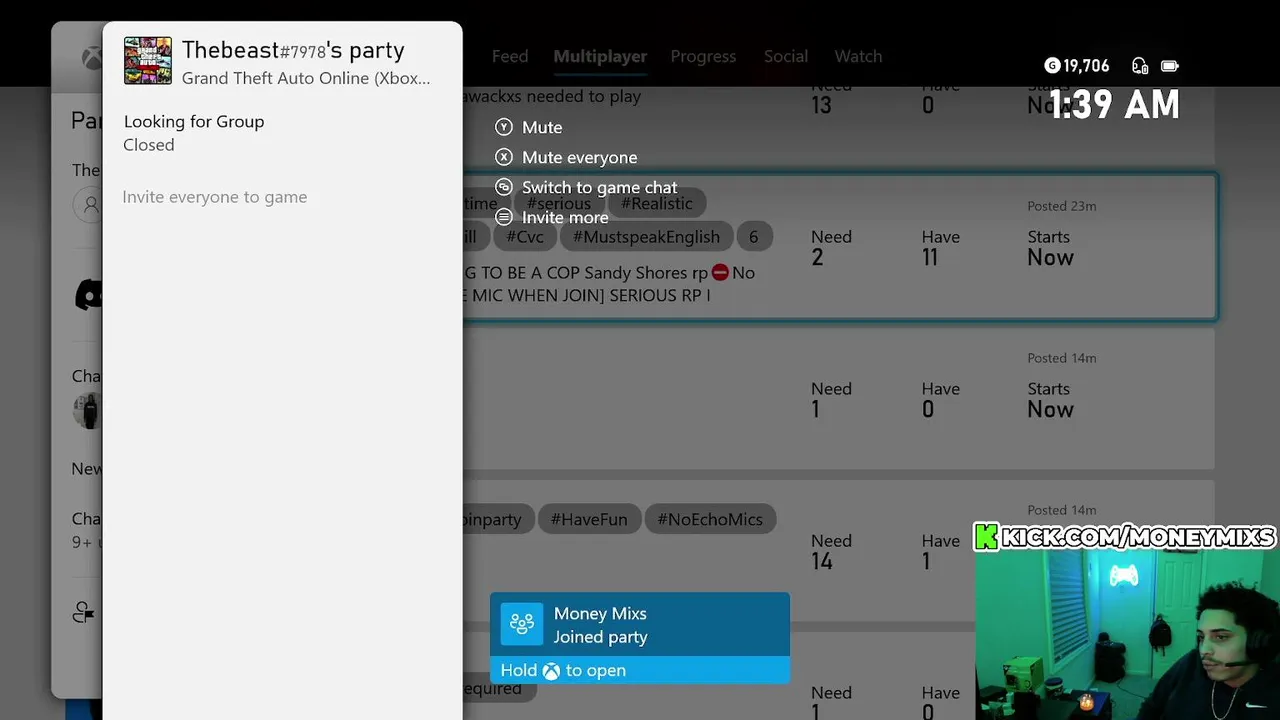
Task: Click the 1:39 AM clock
Action: (1115, 104)
